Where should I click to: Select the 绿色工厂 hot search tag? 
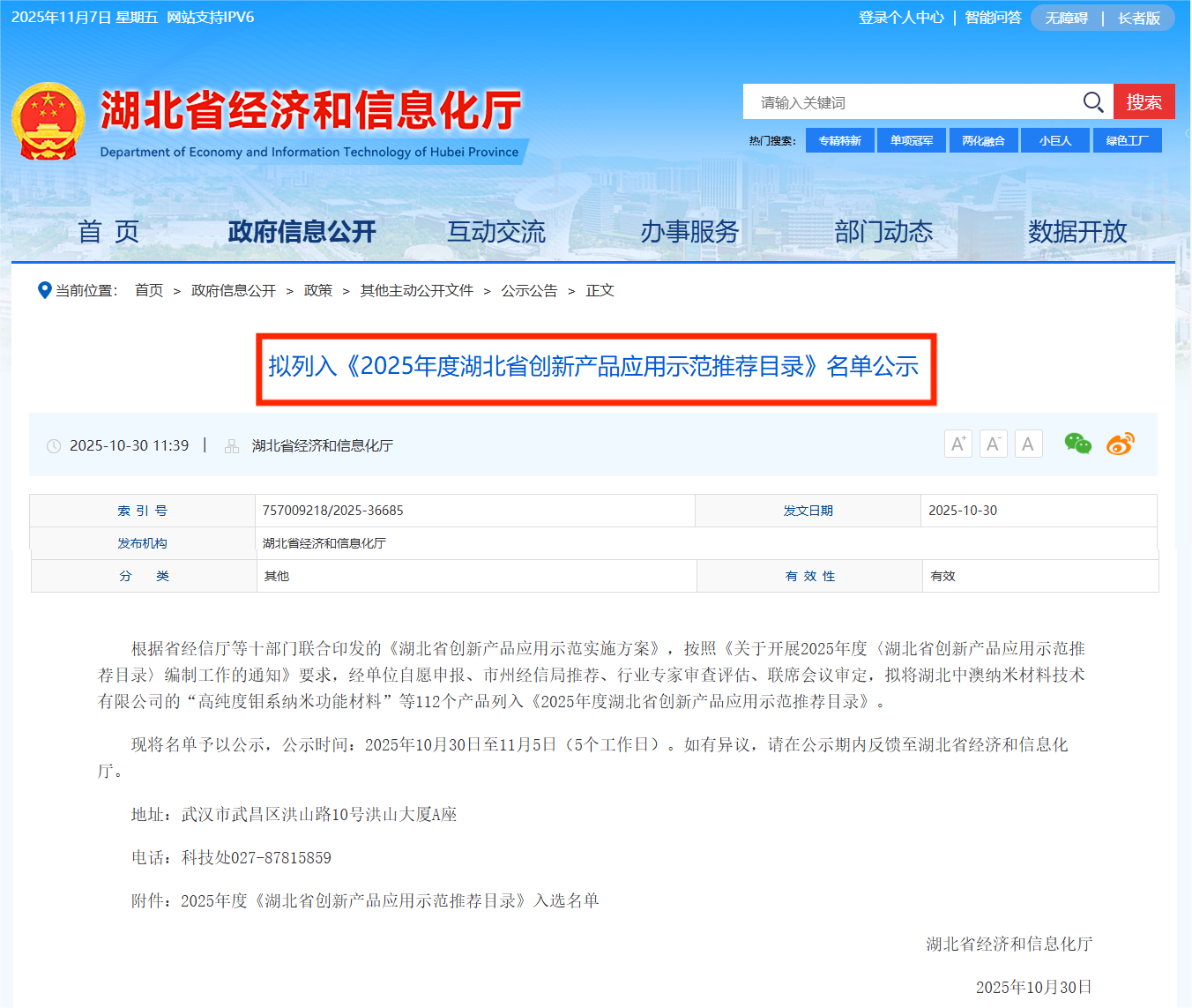point(1127,140)
